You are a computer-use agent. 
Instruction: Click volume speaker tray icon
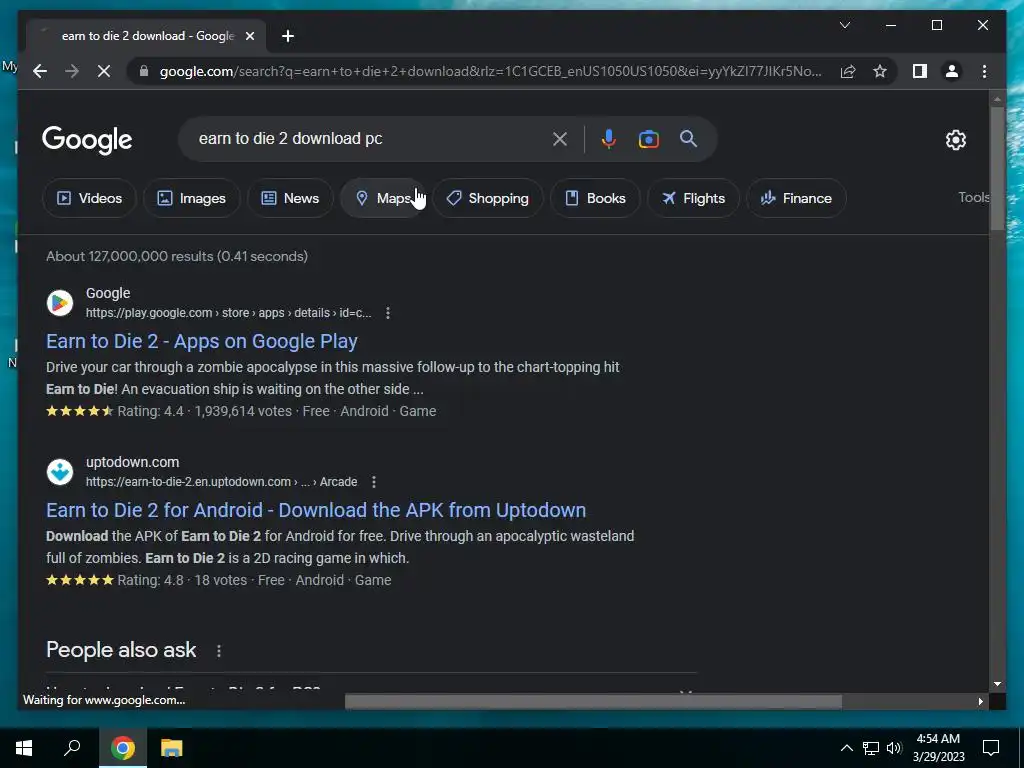894,748
